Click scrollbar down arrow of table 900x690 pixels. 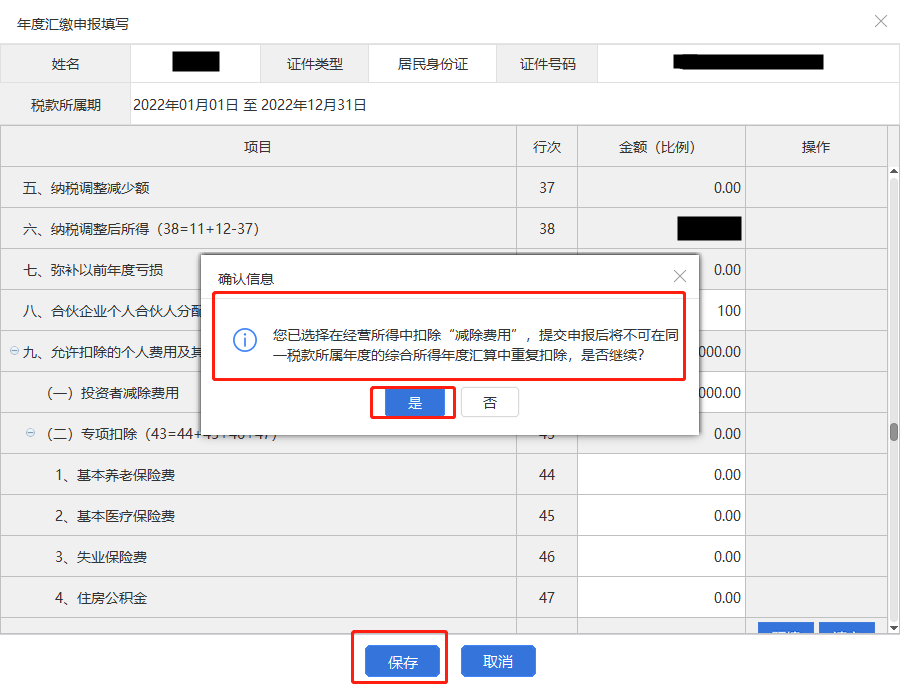pos(893,626)
